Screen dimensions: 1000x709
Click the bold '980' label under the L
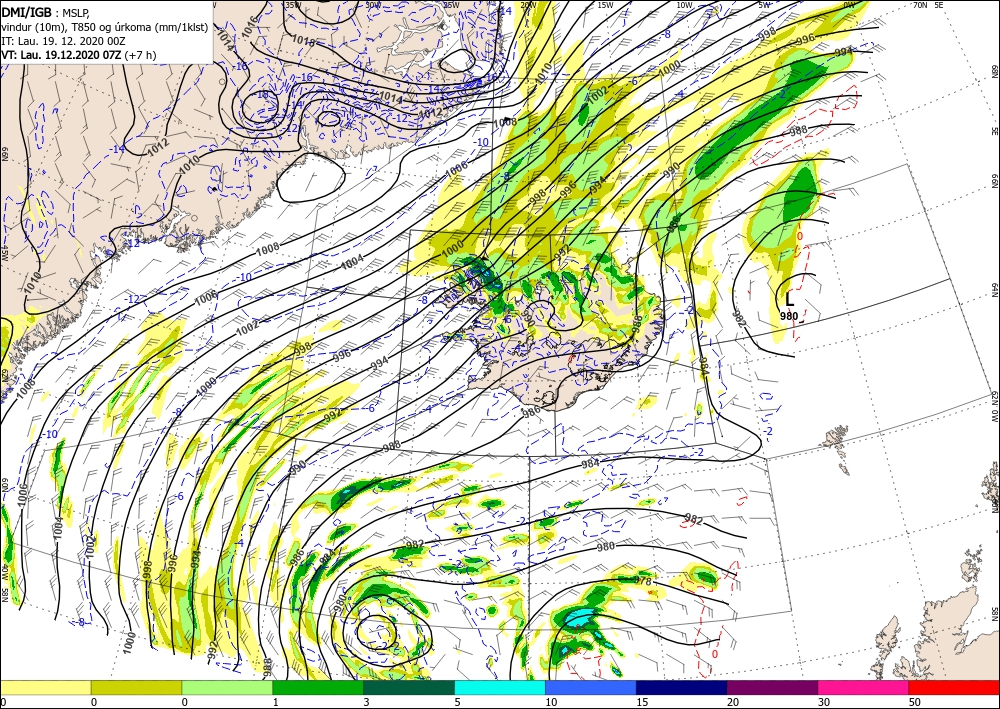pyautogui.click(x=789, y=316)
